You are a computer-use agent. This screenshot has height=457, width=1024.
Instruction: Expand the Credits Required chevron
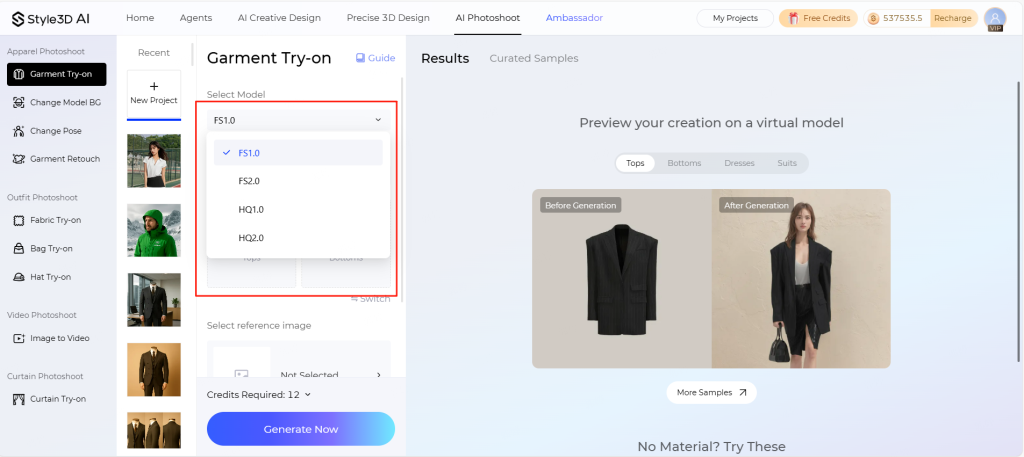(x=308, y=394)
